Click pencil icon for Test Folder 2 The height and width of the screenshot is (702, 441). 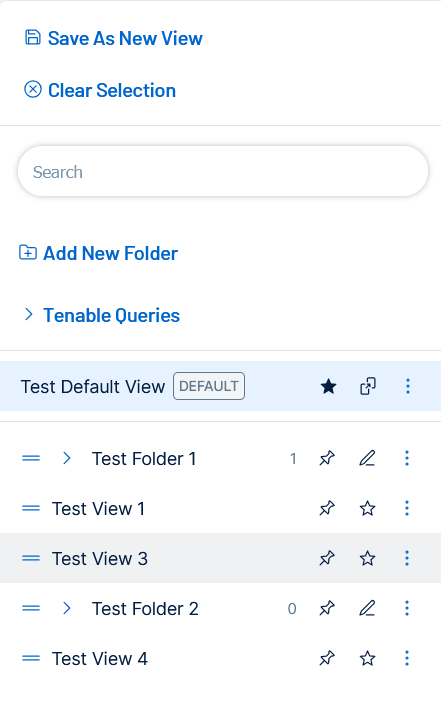(x=367, y=608)
